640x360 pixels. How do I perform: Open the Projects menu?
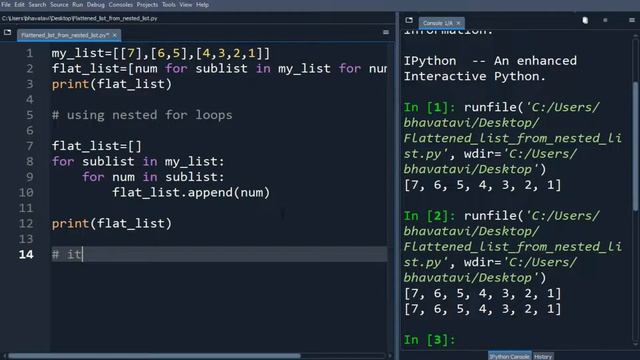(147, 4)
